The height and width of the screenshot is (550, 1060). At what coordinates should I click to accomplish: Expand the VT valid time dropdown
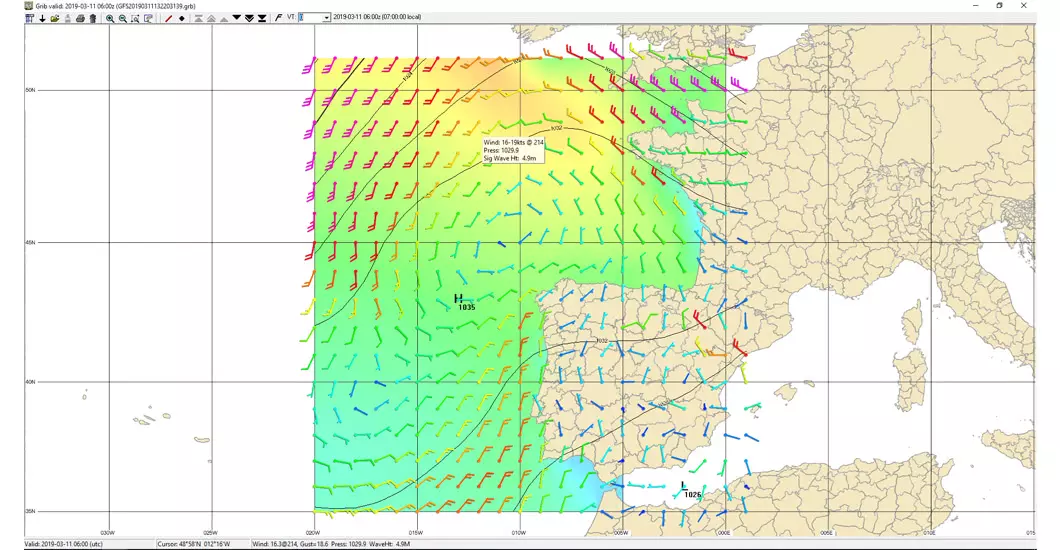(x=326, y=18)
